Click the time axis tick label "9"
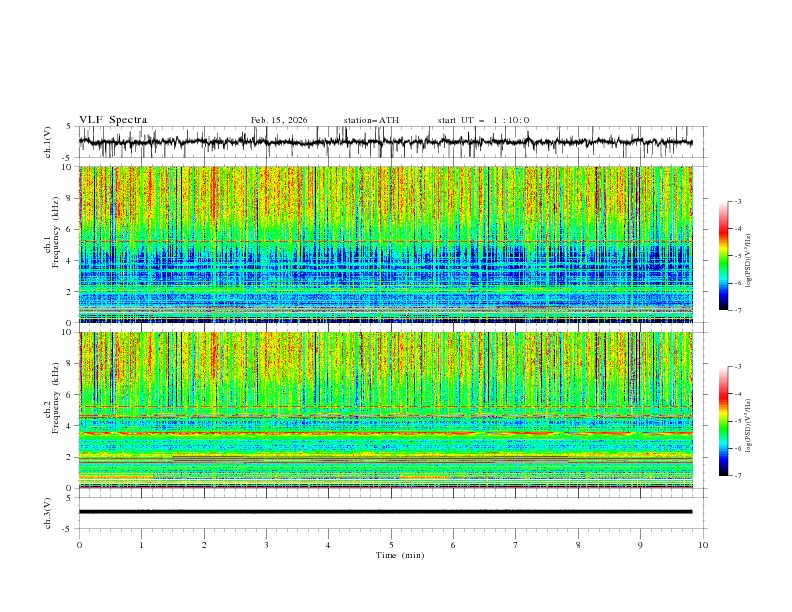792x612 pixels. click(640, 545)
